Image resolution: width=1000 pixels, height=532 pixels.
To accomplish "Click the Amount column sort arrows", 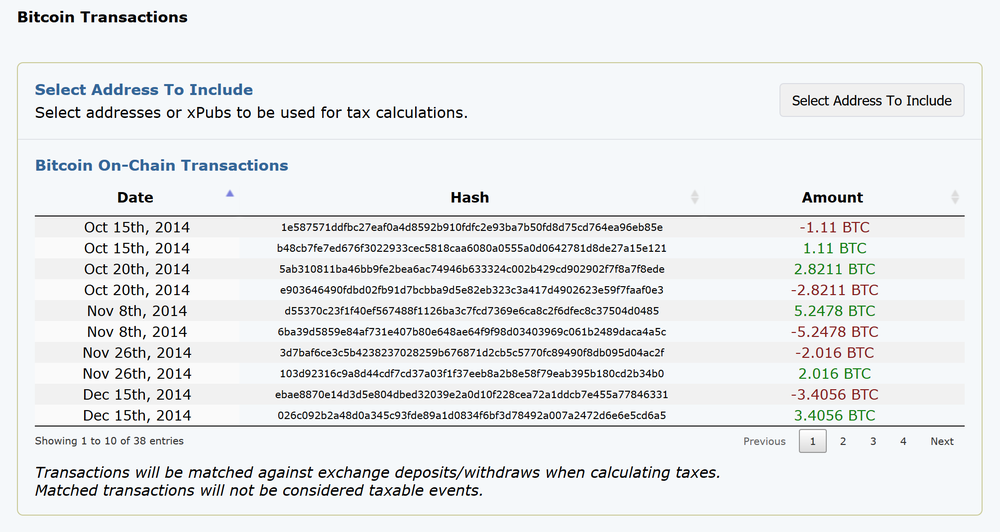I will [954, 197].
